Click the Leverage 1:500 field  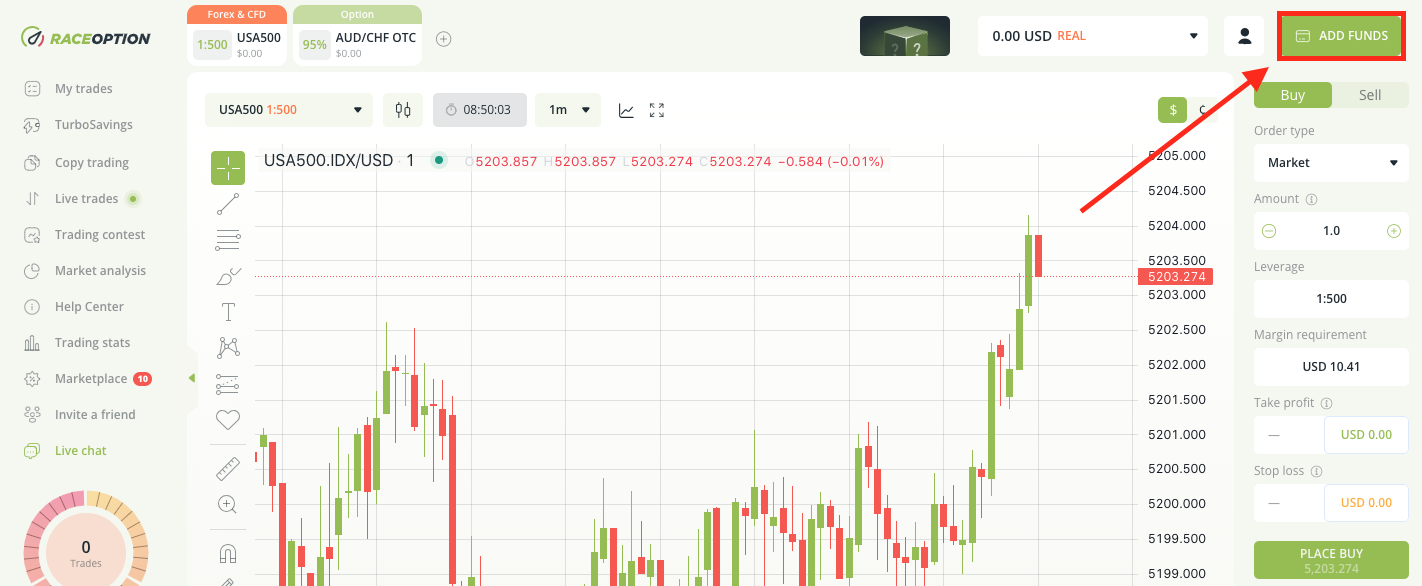tap(1331, 299)
